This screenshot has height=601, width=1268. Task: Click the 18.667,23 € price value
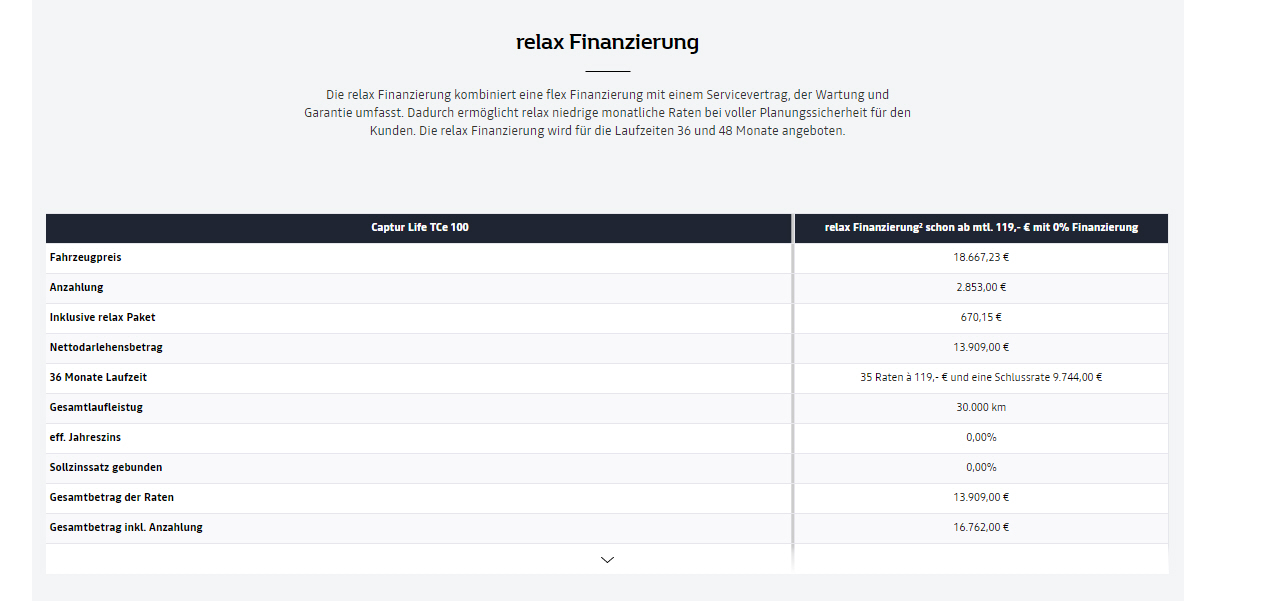[x=981, y=257]
